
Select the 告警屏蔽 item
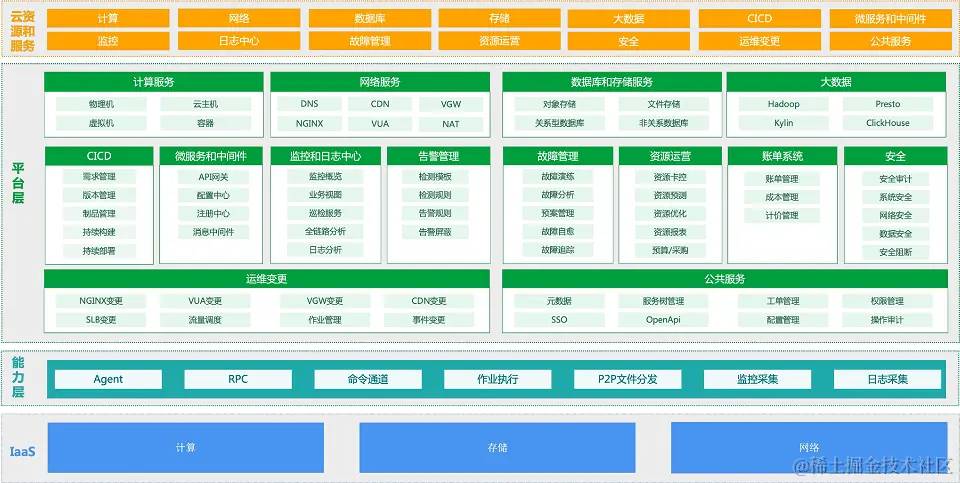pos(435,232)
